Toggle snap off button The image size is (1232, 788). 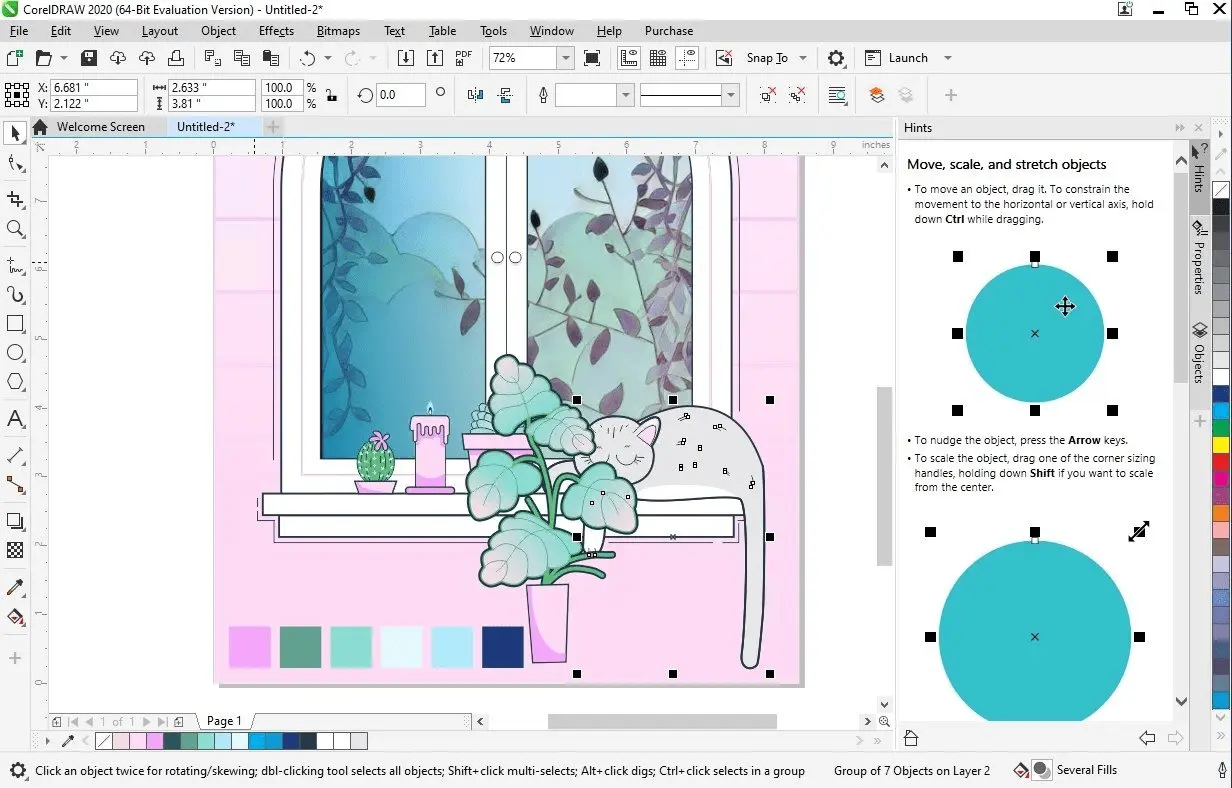click(x=724, y=58)
